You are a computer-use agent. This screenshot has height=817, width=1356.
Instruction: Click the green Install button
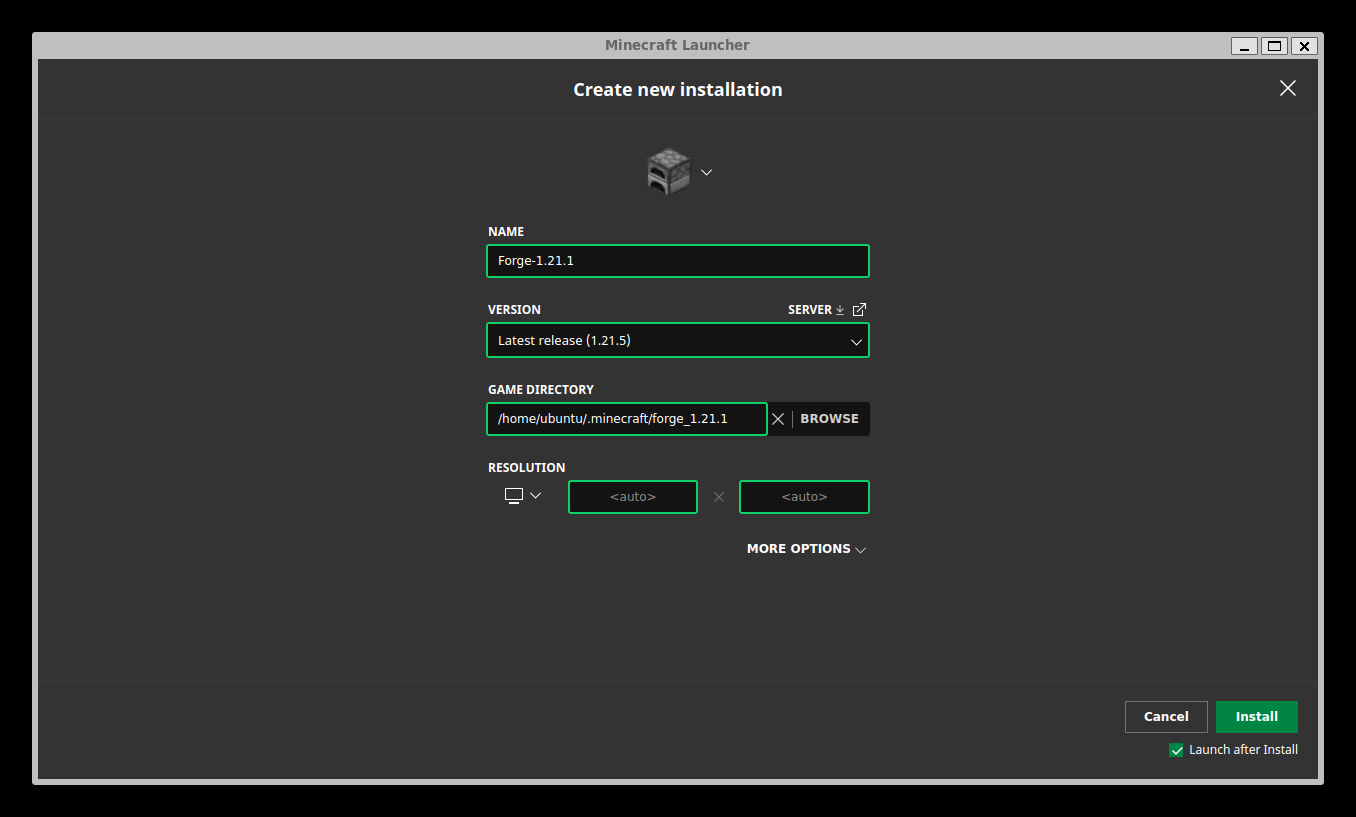pyautogui.click(x=1257, y=717)
